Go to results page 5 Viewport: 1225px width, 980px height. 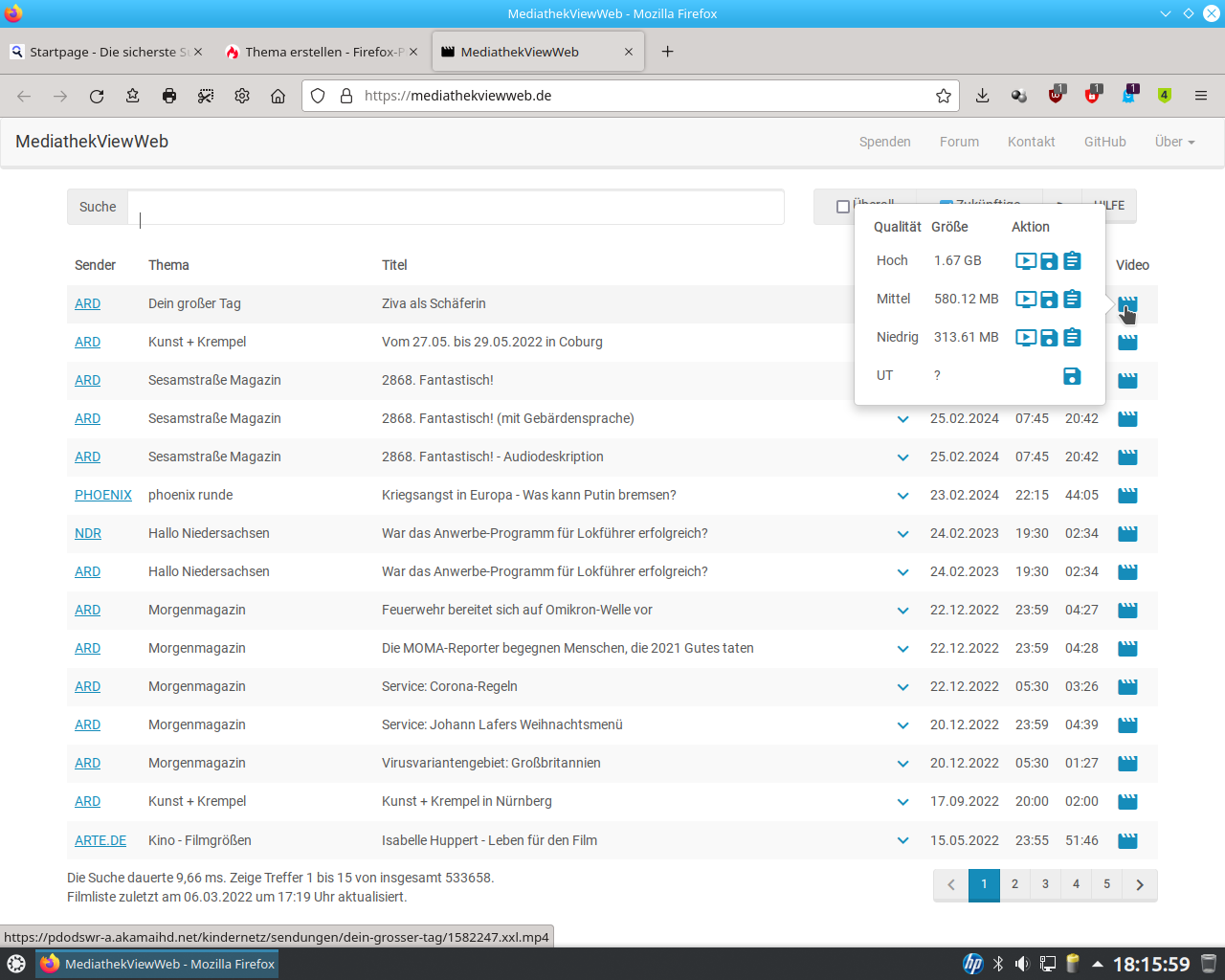point(1107,884)
